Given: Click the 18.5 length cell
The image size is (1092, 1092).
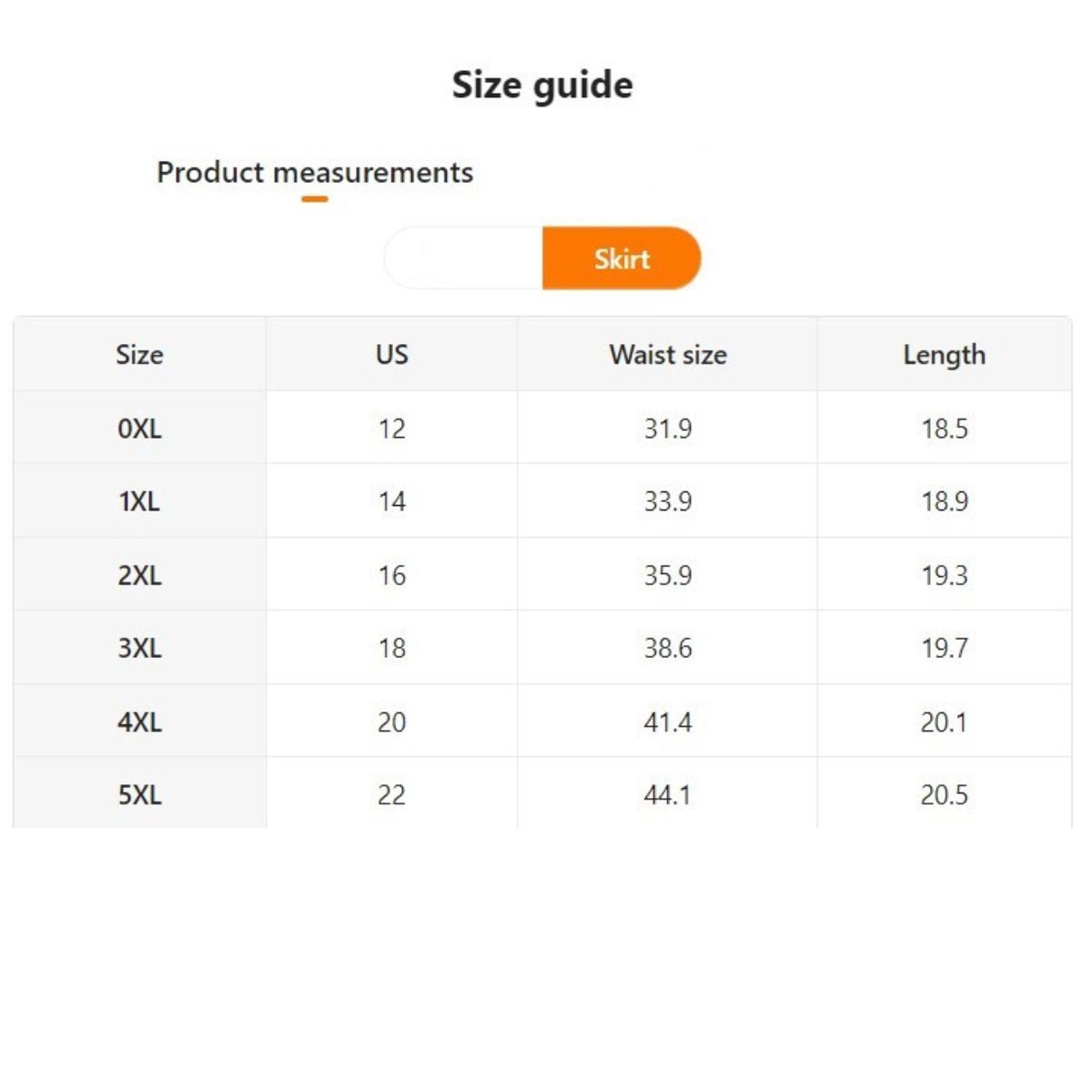Looking at the screenshot, I should click(x=944, y=429).
